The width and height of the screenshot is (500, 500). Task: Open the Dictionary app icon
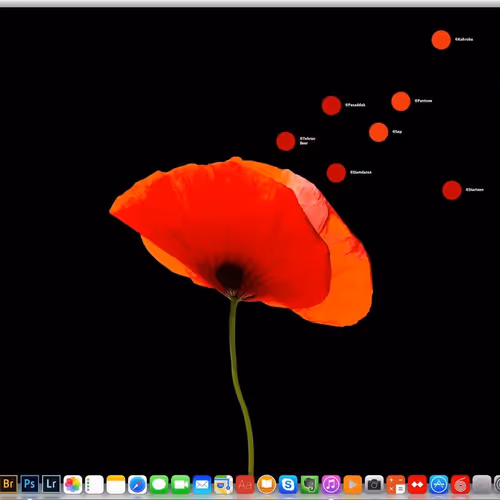(245, 484)
